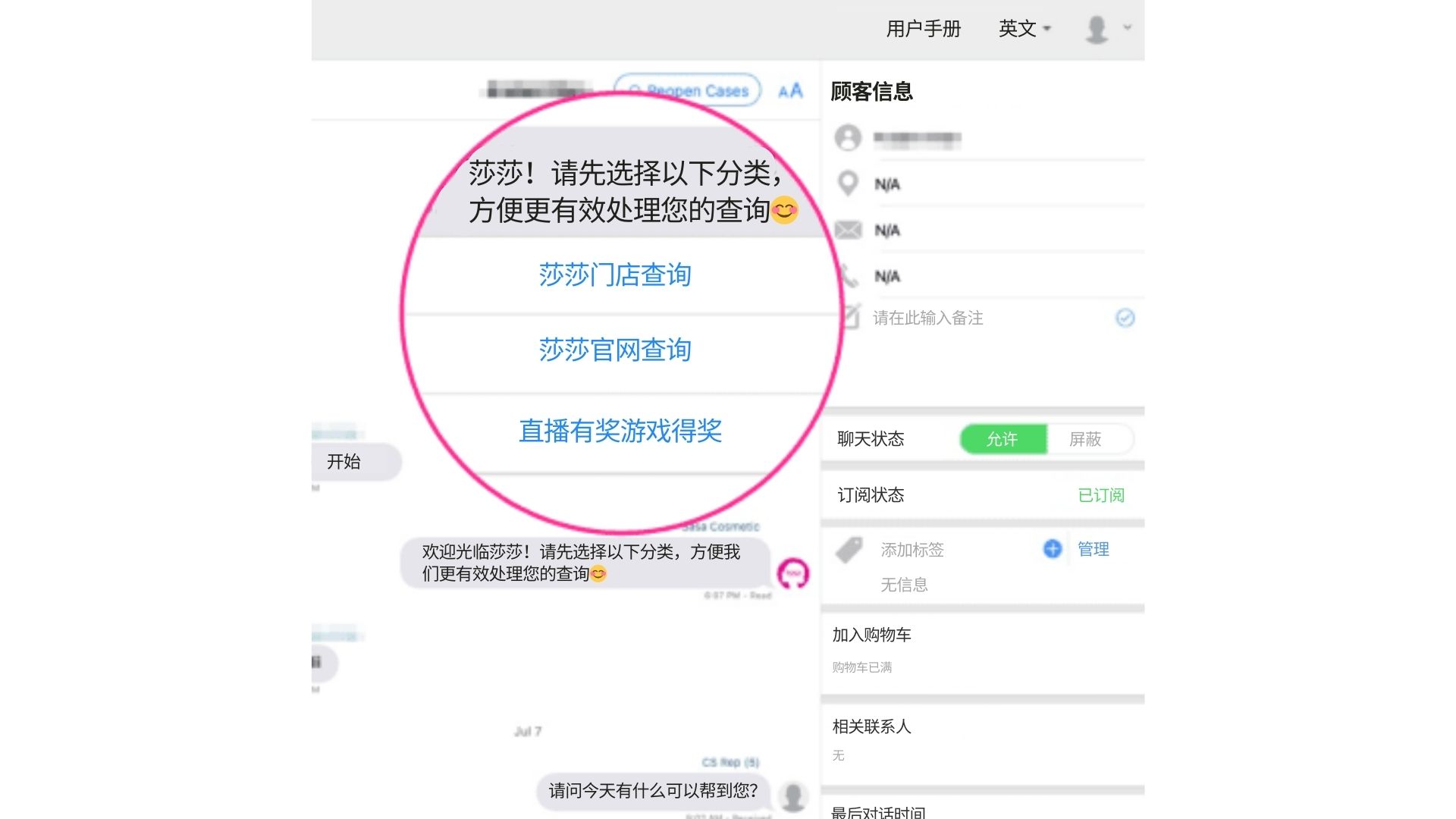The width and height of the screenshot is (1456, 819).
Task: Click the 请问今天有什么可以帮到您 message bubble
Action: [653, 791]
